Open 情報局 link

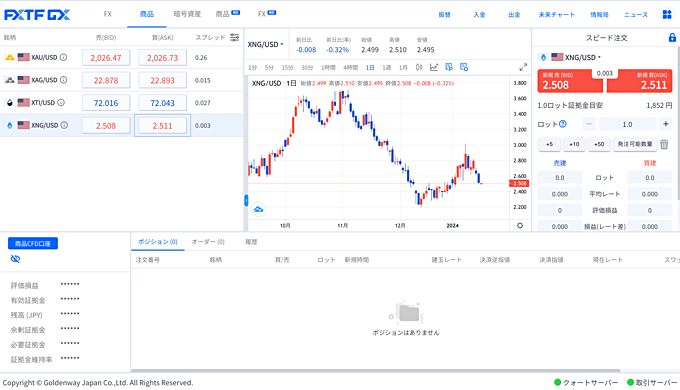coord(599,15)
